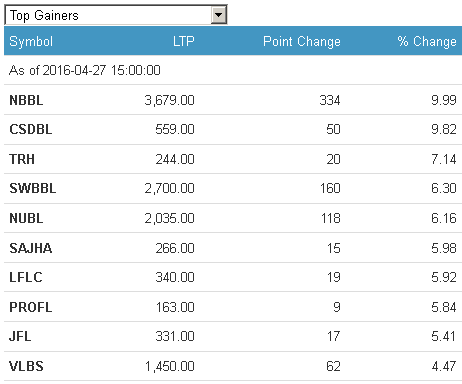Click the Top Gainers combo box field
This screenshot has width=462, height=384.
[x=116, y=15]
